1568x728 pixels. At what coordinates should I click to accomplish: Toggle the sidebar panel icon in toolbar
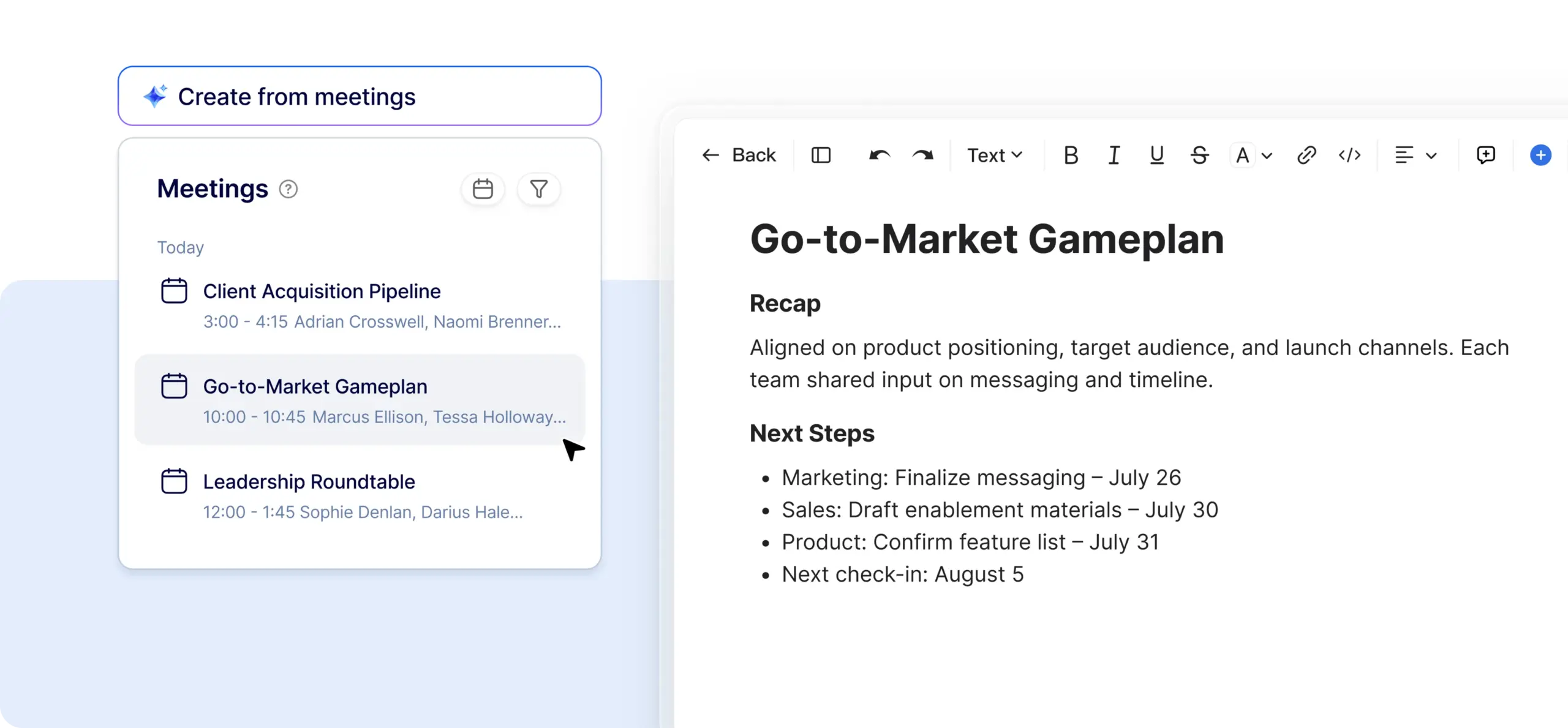(x=821, y=156)
